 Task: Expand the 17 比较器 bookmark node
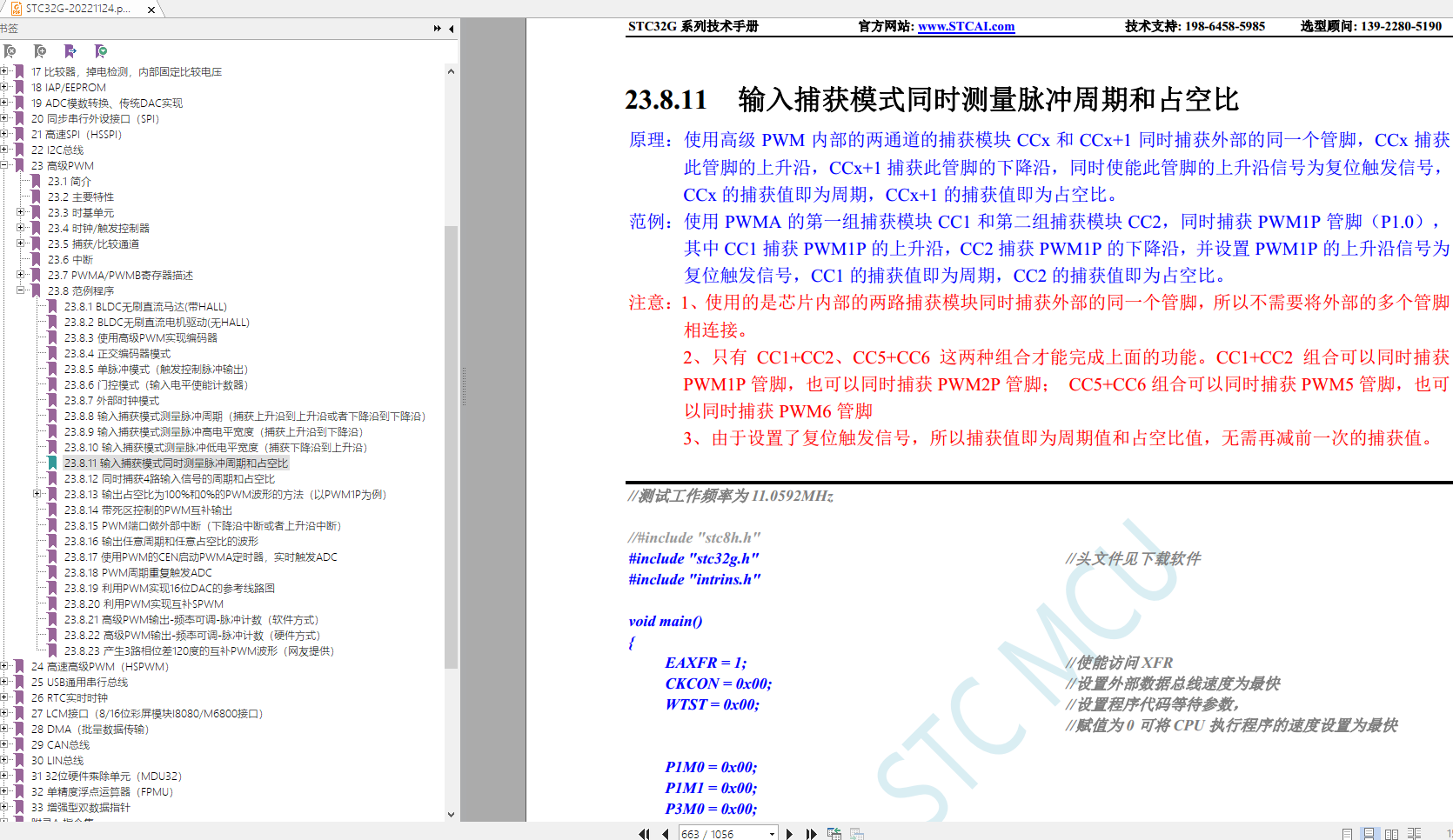pyautogui.click(x=4, y=71)
